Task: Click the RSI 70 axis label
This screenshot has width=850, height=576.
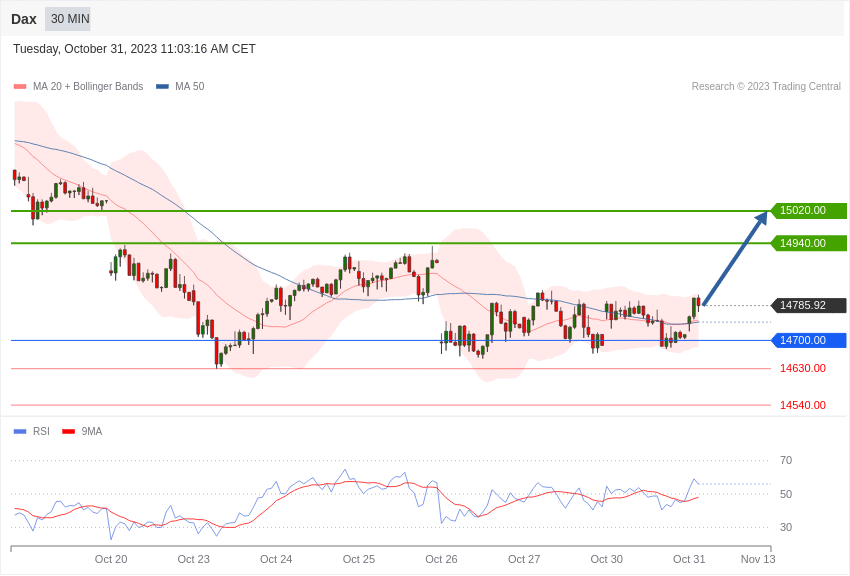Action: tap(785, 461)
